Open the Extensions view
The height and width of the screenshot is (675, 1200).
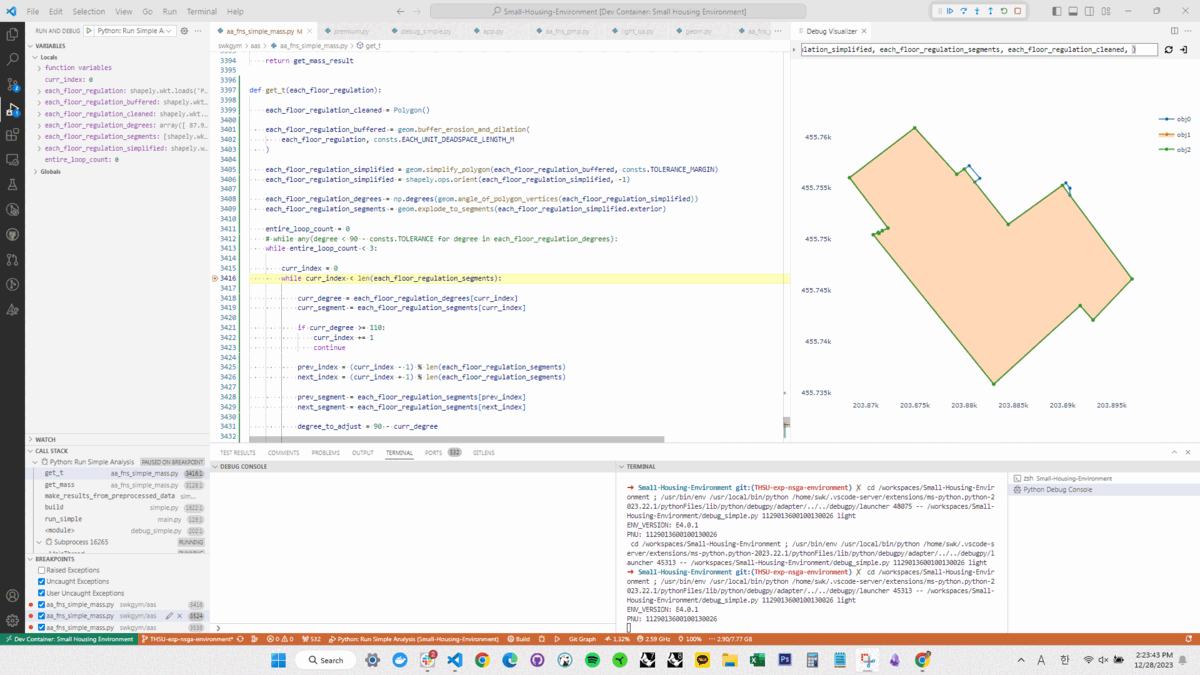coord(13,134)
